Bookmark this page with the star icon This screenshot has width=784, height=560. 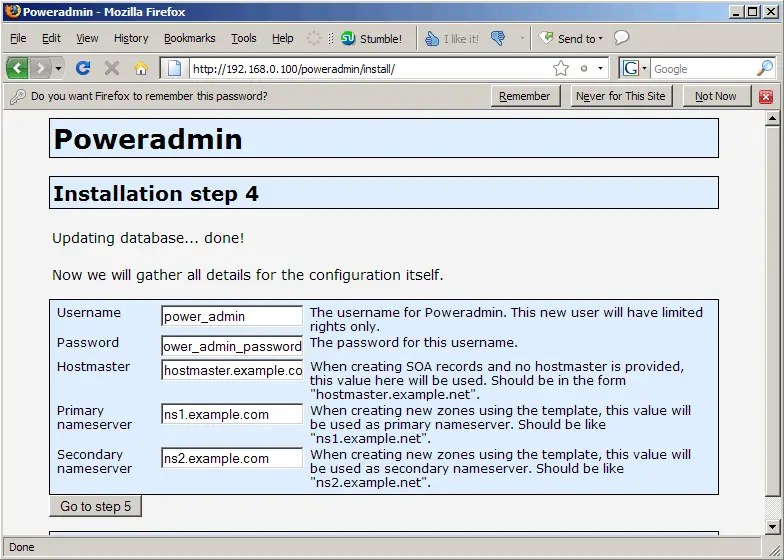(561, 68)
